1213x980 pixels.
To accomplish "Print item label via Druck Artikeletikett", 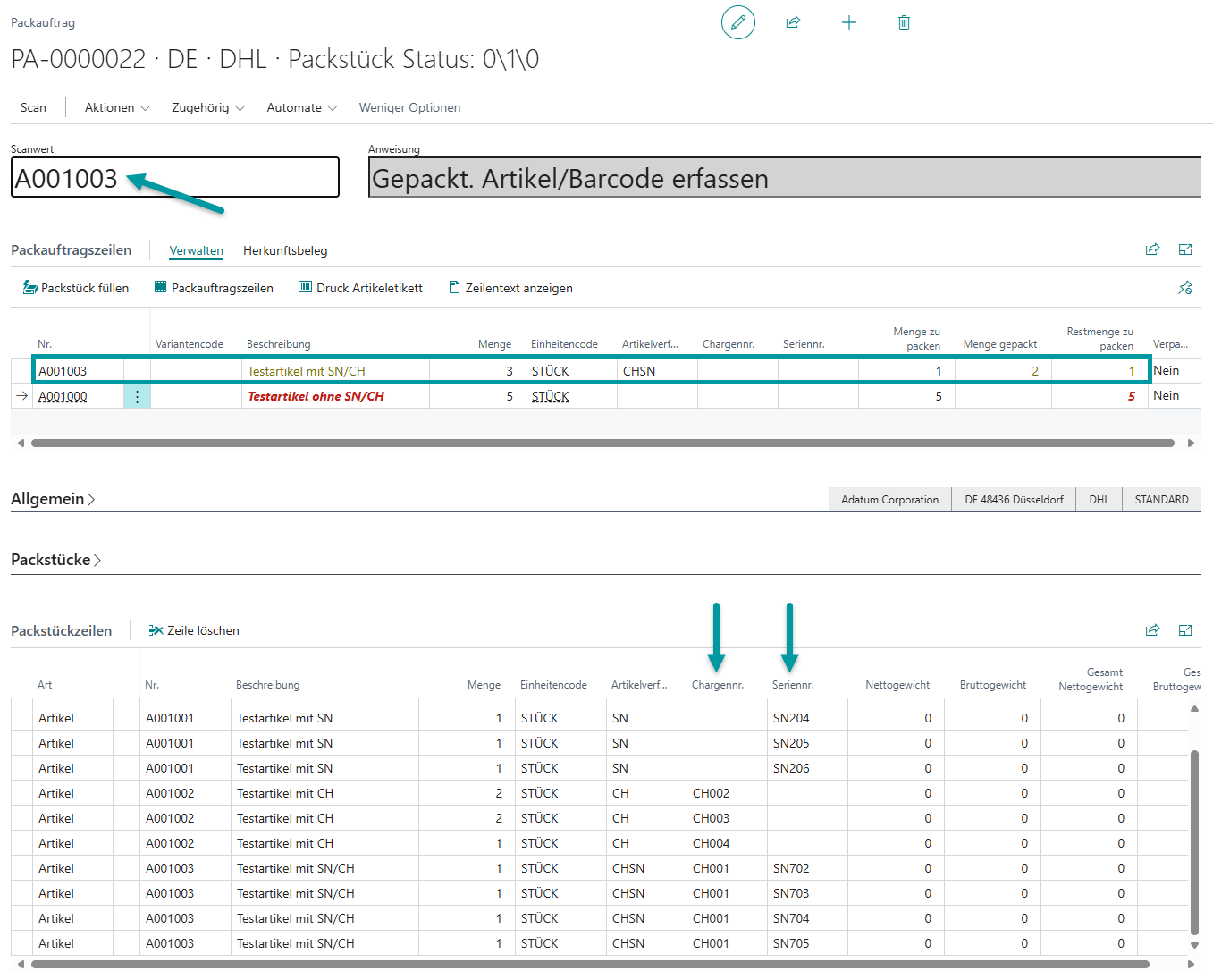I will pos(360,288).
